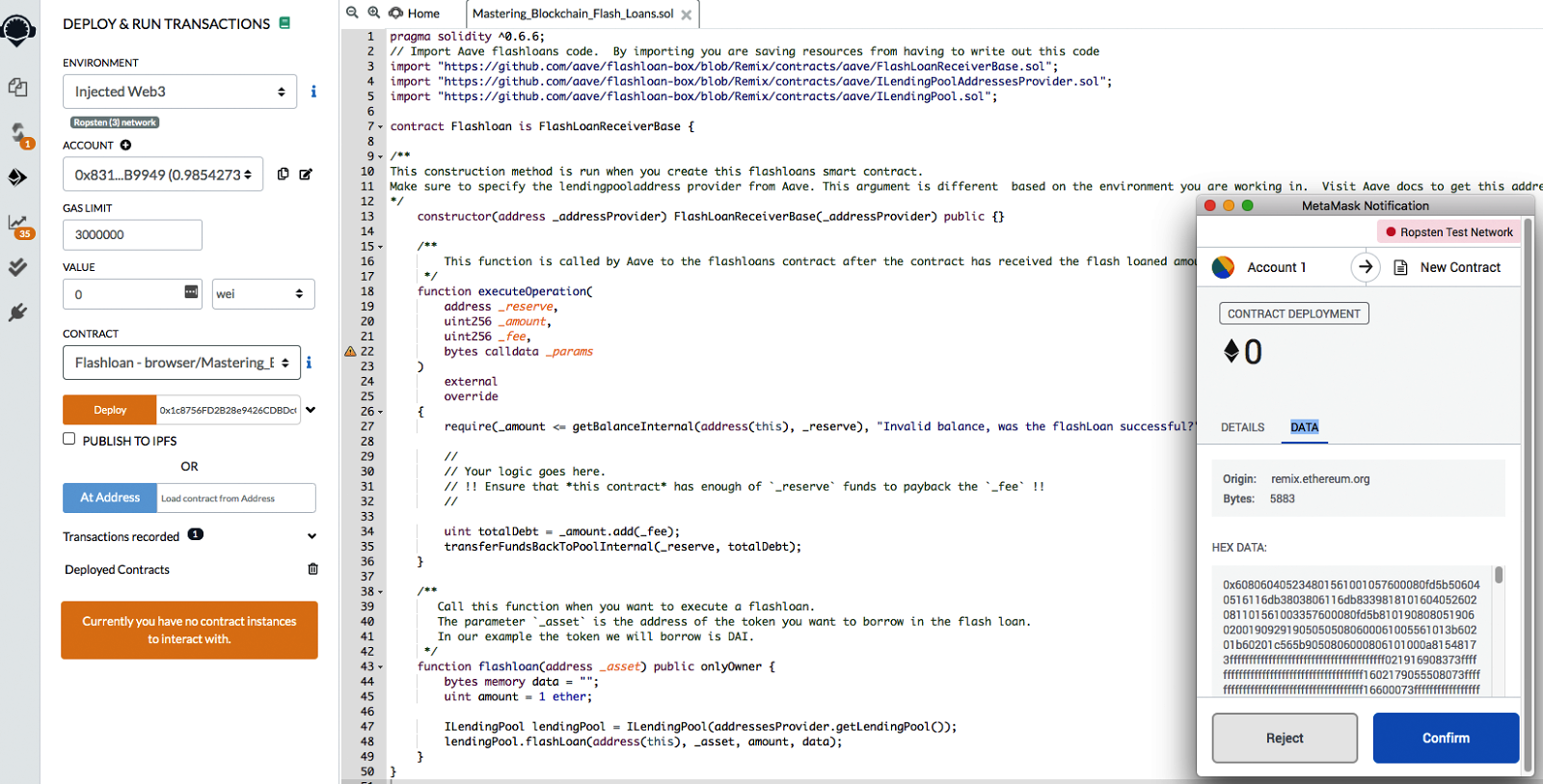This screenshot has width=1543, height=784.
Task: Open the wei unit dropdown
Action: (x=263, y=294)
